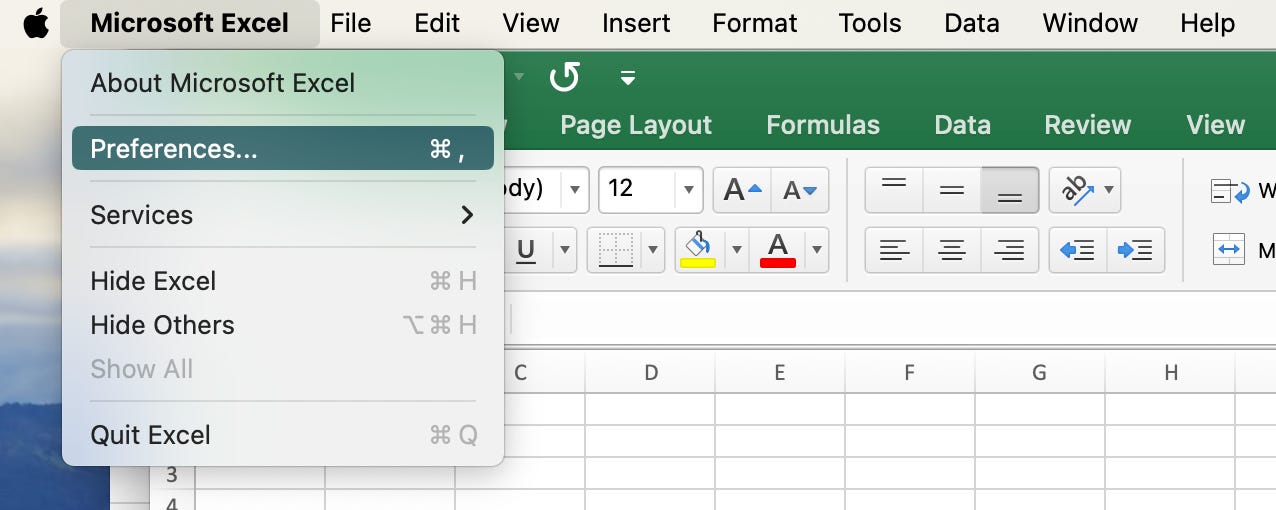
Task: Open the Apple menu
Action: [x=36, y=23]
